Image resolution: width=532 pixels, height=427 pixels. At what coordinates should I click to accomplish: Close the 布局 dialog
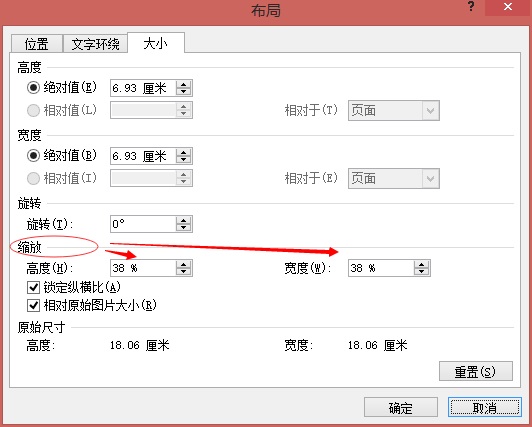click(x=508, y=7)
